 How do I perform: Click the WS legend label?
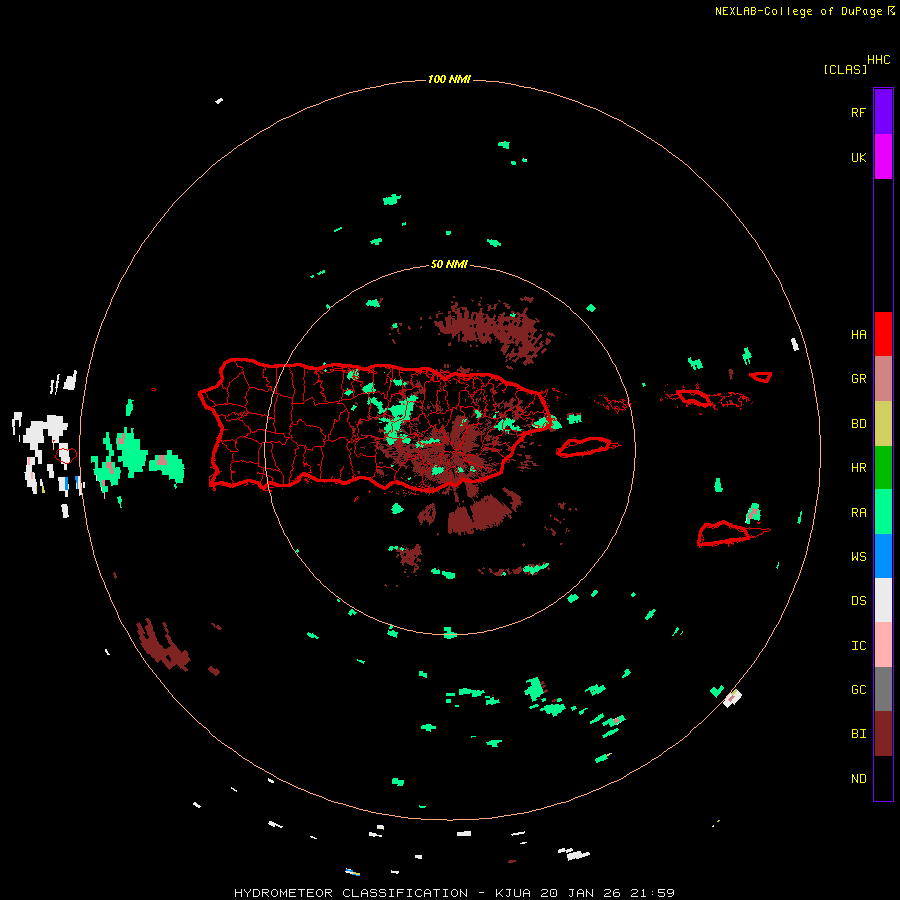click(858, 556)
